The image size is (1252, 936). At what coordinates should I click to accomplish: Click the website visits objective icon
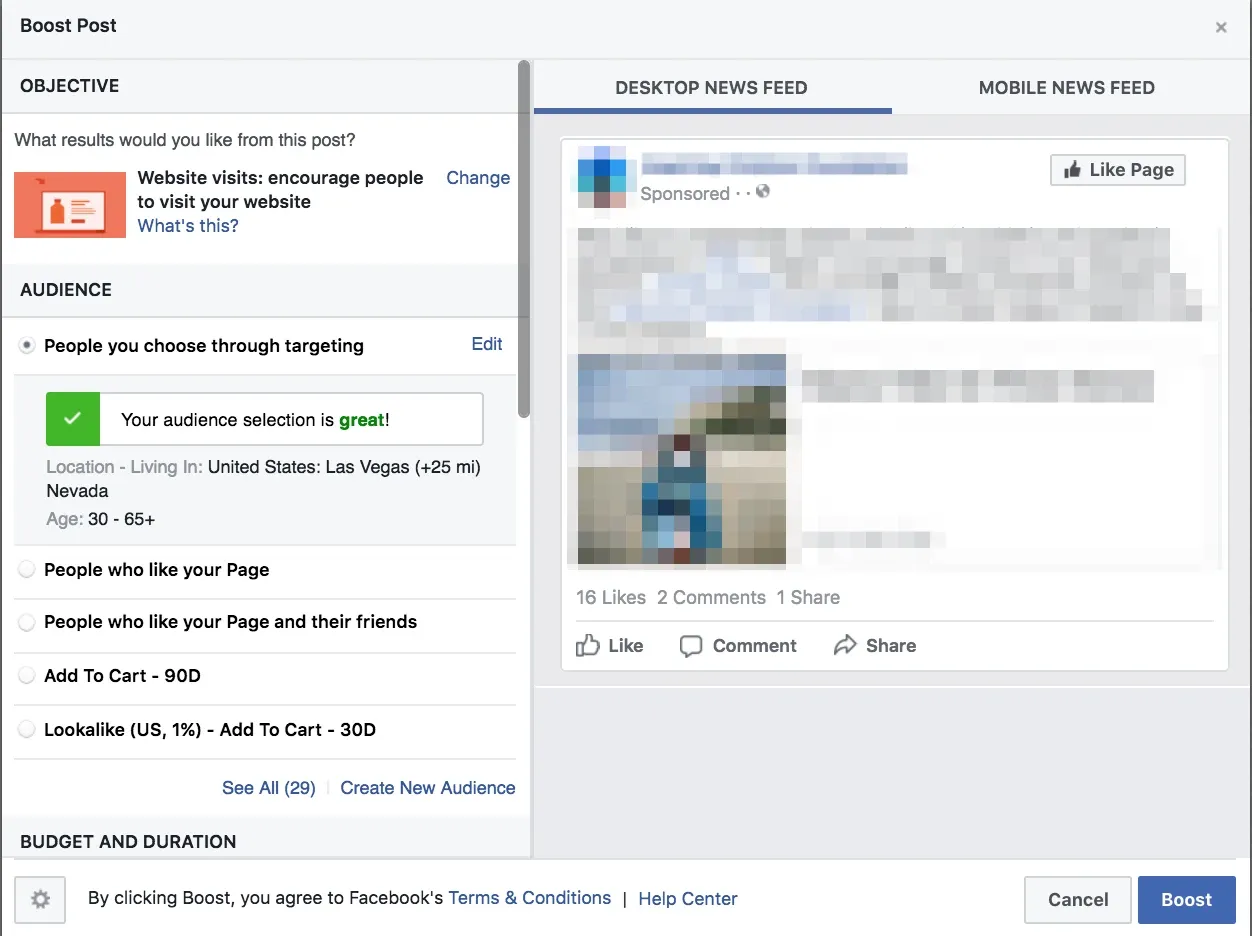[x=70, y=205]
